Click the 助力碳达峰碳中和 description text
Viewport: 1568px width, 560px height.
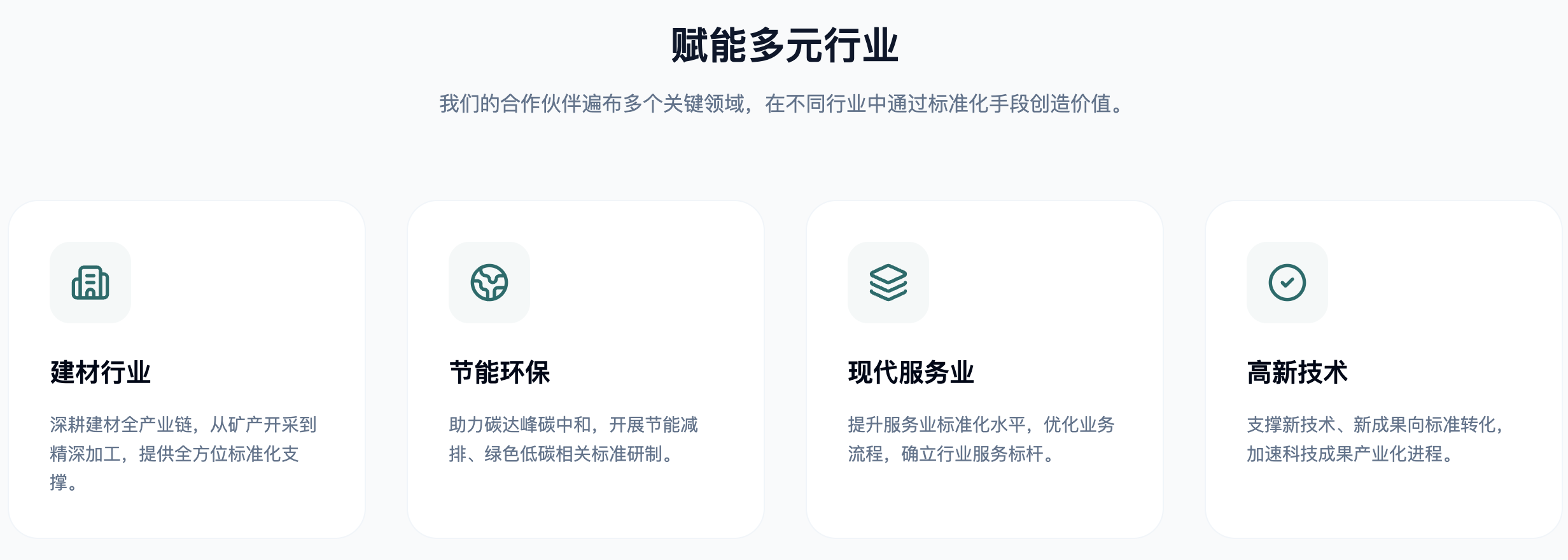[573, 439]
